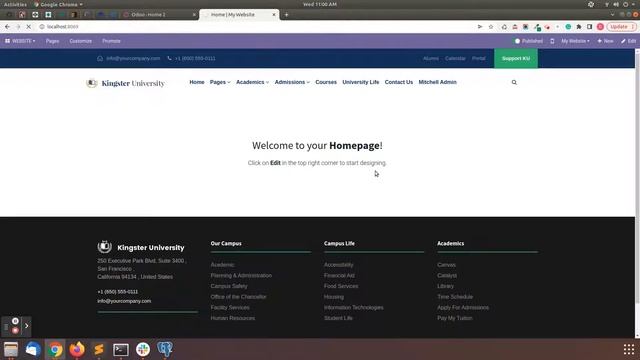The image size is (640, 360).
Task: Launch Firefox from the dock
Action: (x=77, y=350)
